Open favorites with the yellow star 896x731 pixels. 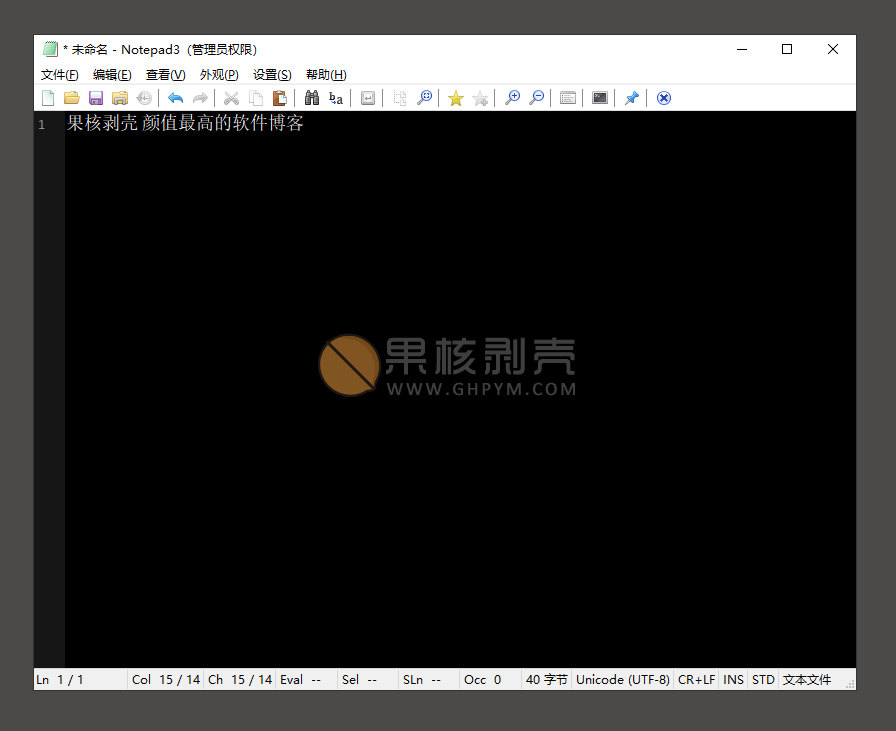click(455, 98)
